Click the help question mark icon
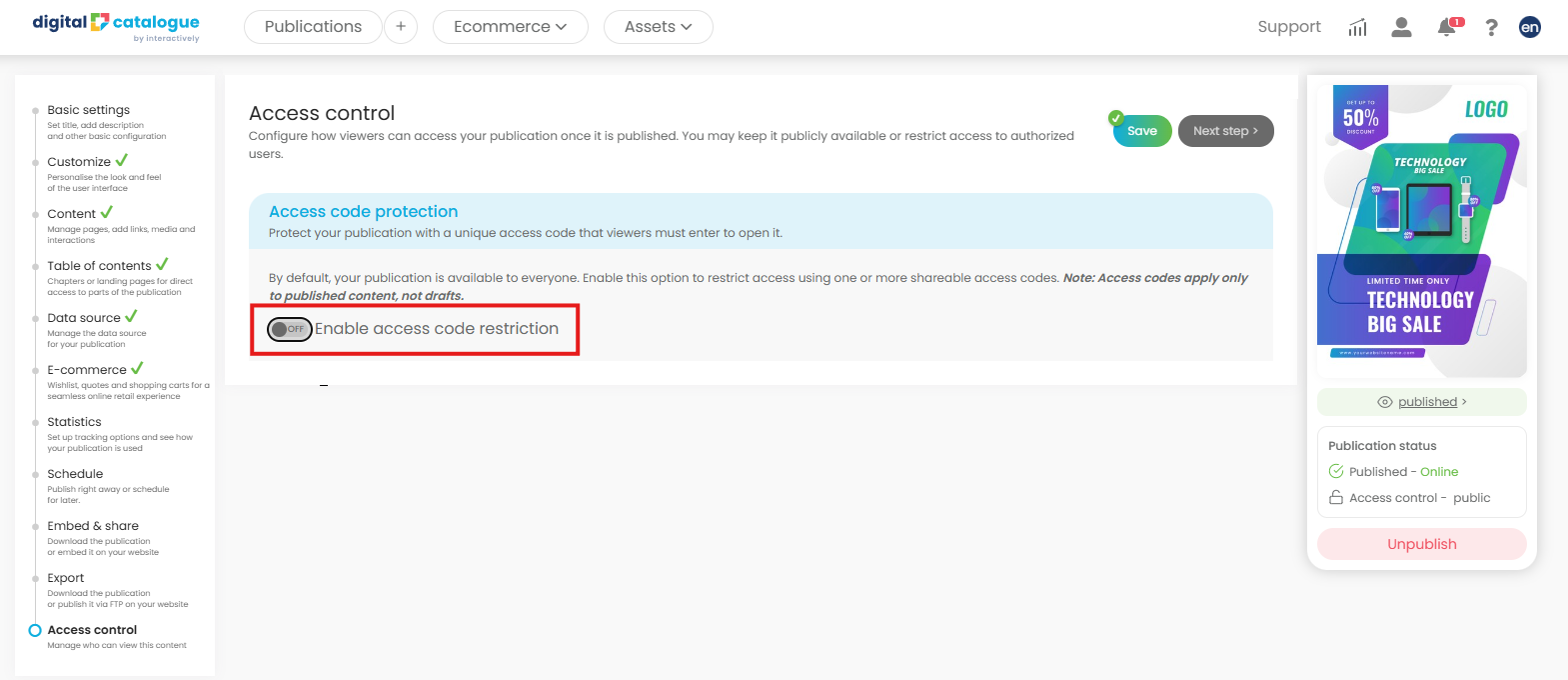1568x680 pixels. click(1491, 27)
